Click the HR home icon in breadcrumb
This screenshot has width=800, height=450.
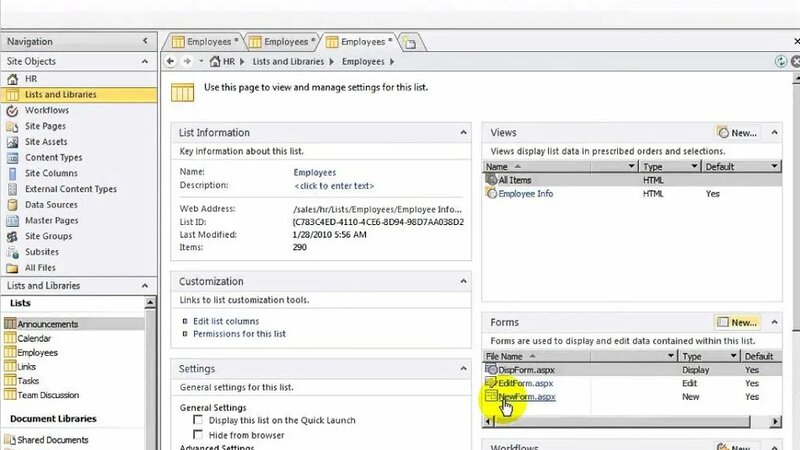[215, 61]
